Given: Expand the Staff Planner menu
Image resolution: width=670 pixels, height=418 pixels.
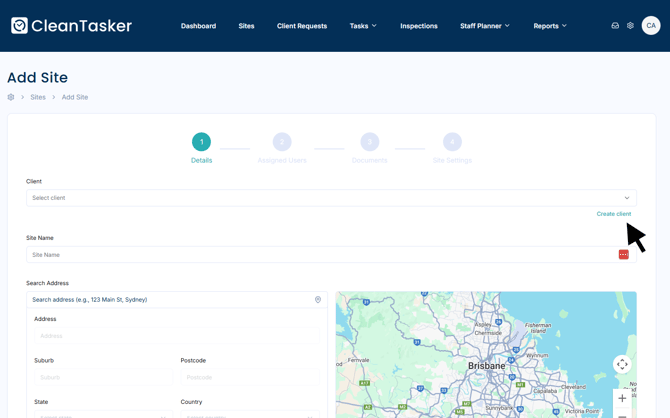Looking at the screenshot, I should (484, 26).
